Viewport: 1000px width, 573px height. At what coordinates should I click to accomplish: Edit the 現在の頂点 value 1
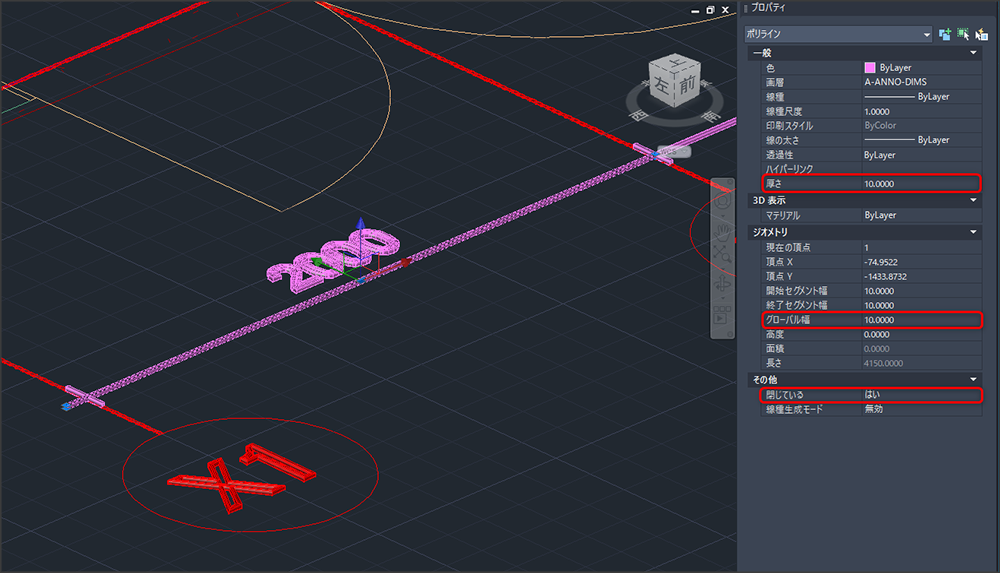tap(921, 248)
